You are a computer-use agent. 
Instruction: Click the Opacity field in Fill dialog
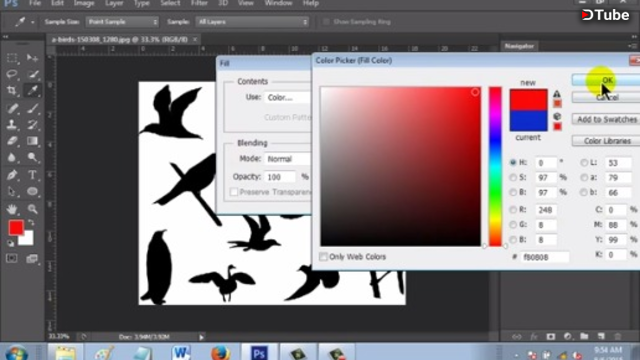pyautogui.click(x=280, y=177)
